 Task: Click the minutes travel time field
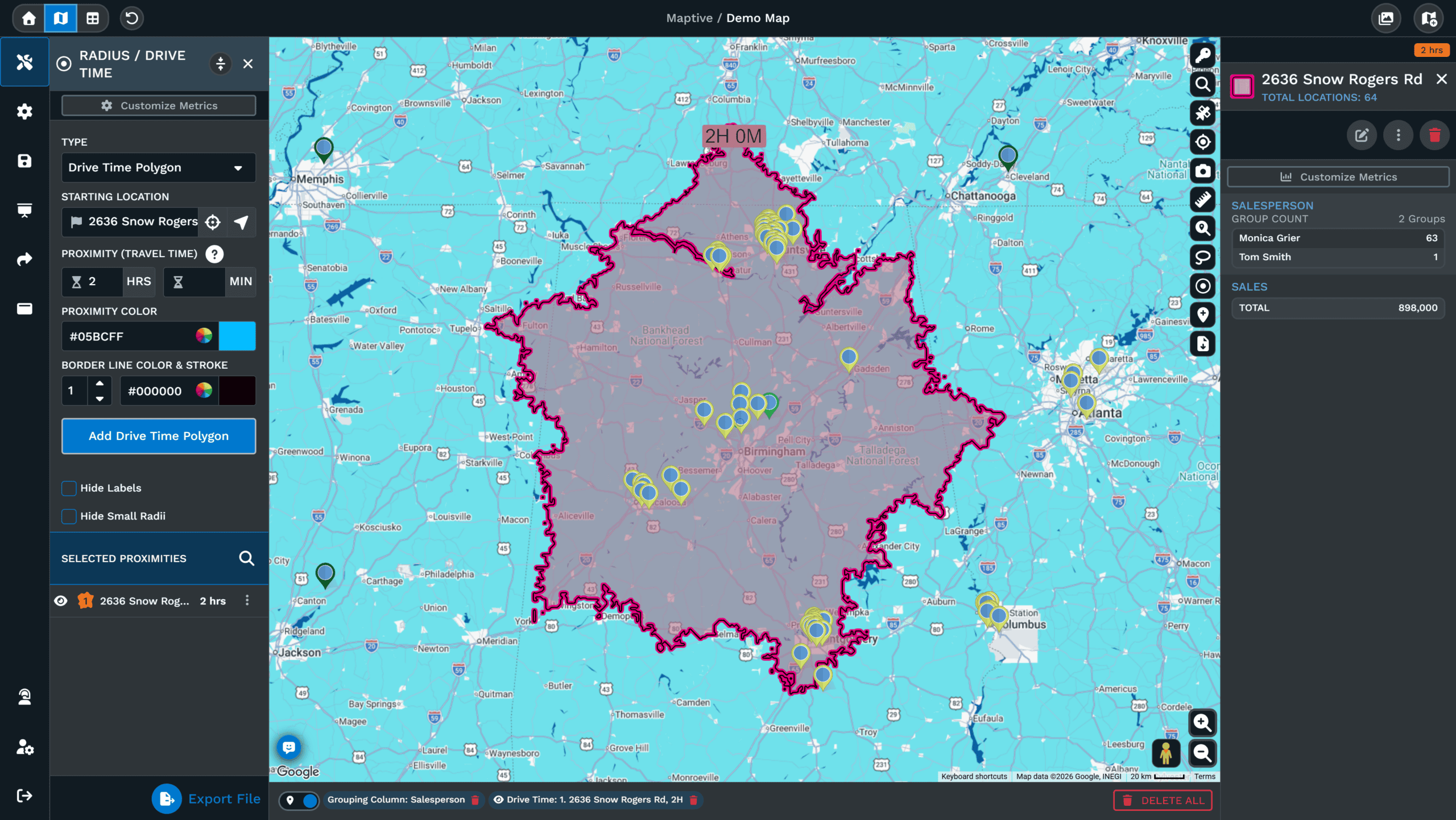coord(195,282)
